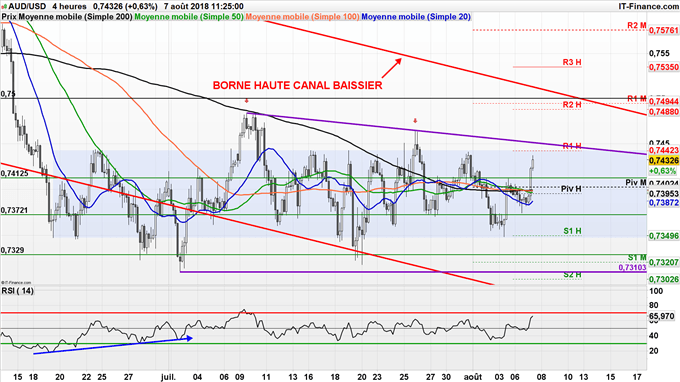The image size is (680, 382).
Task: Click the Moyenne mobile (Simple 50) legend
Action: coord(189,16)
